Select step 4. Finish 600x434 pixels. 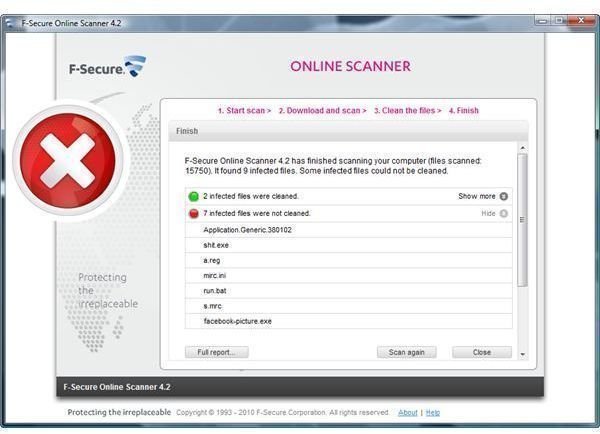coord(463,111)
